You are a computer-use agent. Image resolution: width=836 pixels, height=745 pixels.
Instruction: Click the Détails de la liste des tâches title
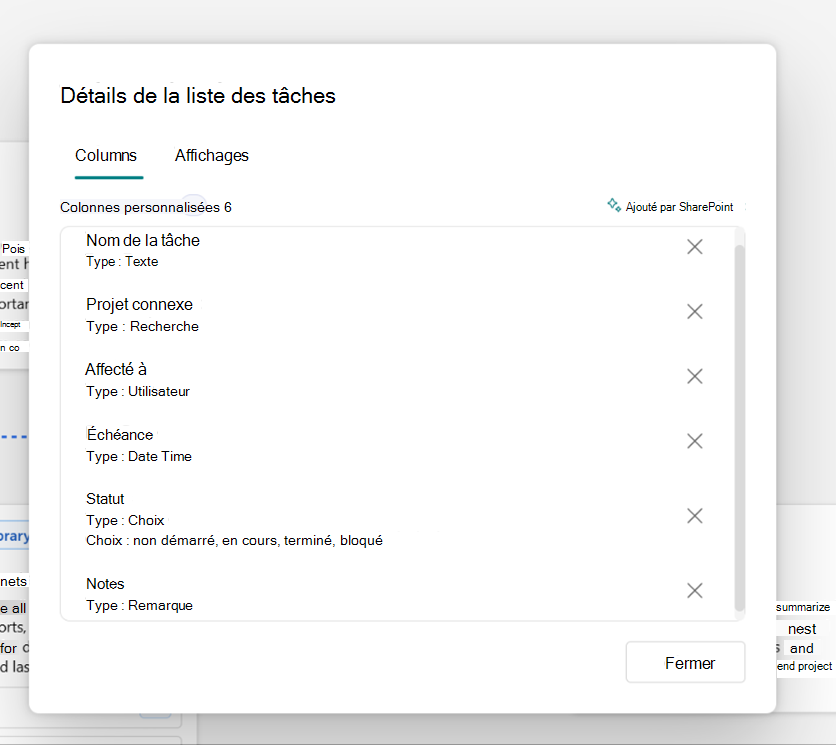(198, 96)
